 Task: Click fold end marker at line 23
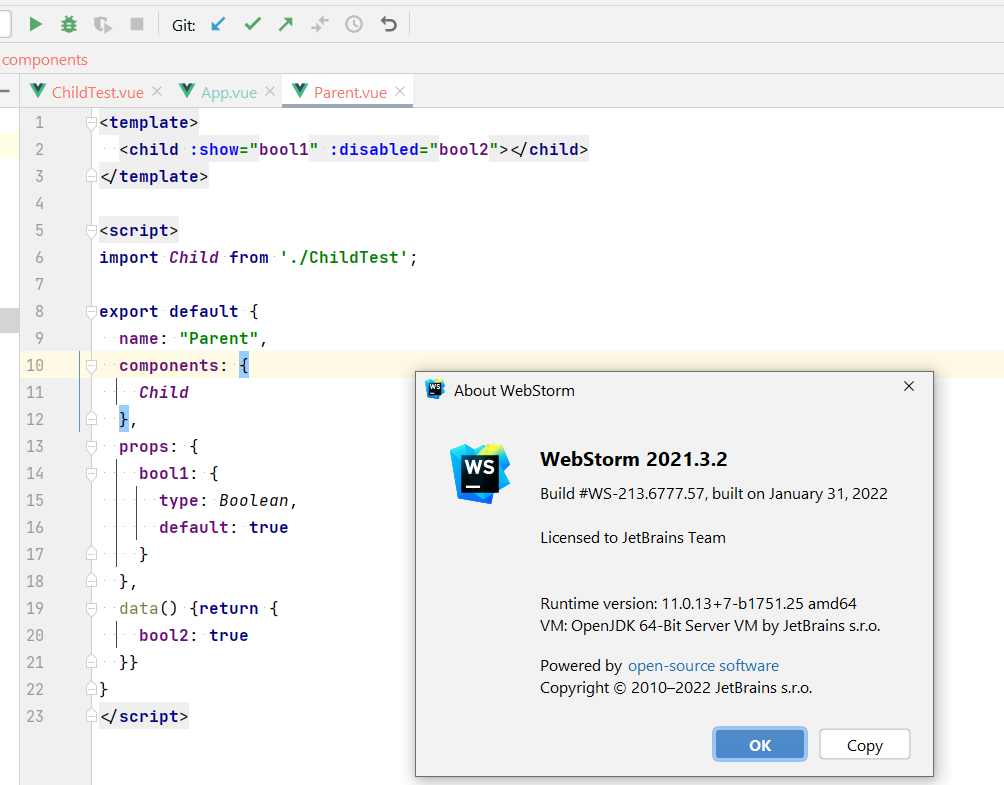91,716
